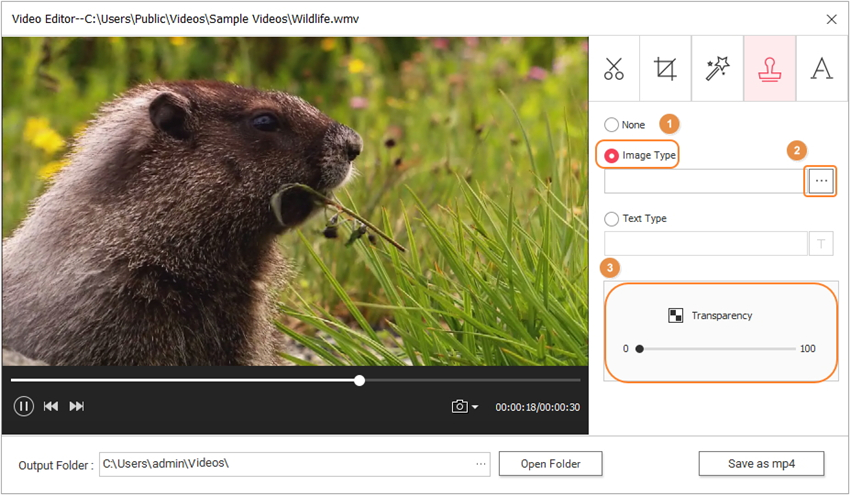Viewport: 850px width, 496px height.
Task: Open the Effects magic wand tab
Action: pos(718,69)
